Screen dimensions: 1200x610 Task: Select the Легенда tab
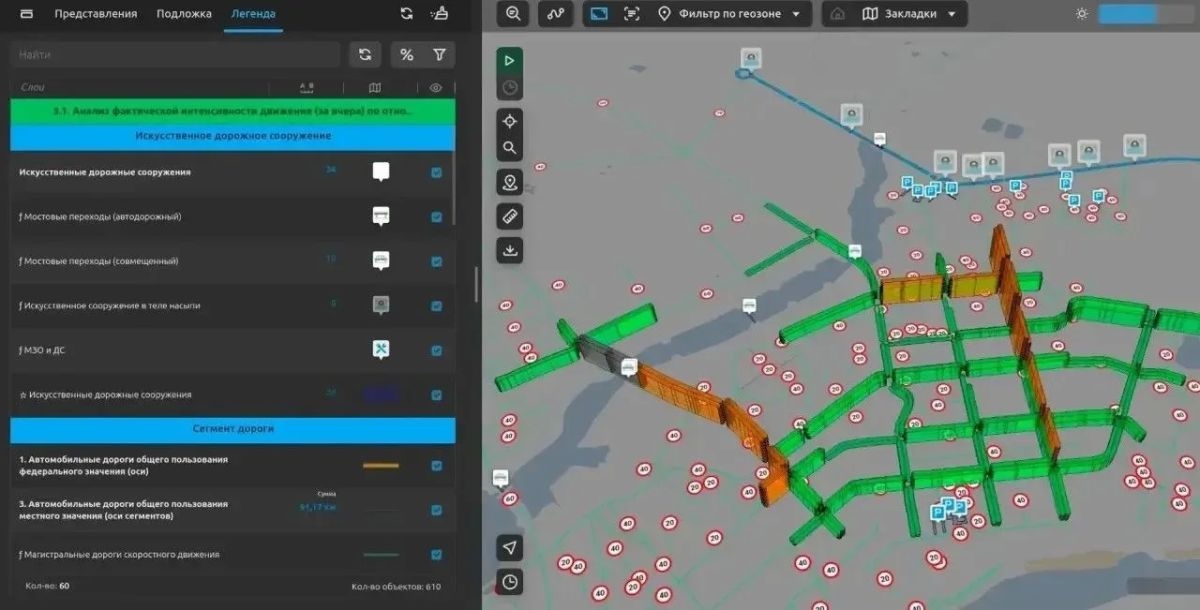(252, 14)
